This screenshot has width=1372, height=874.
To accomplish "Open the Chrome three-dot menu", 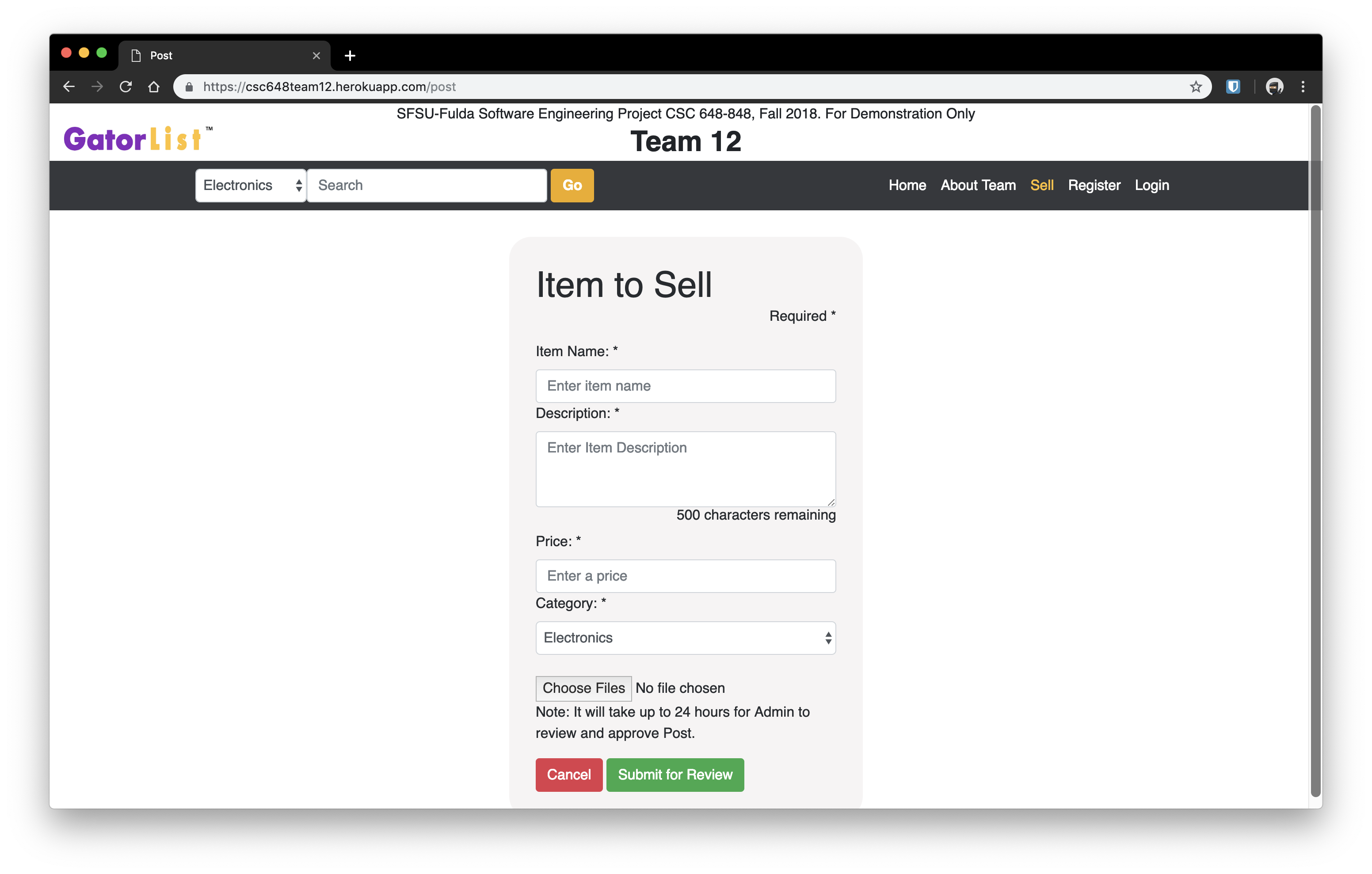I will tap(1303, 87).
